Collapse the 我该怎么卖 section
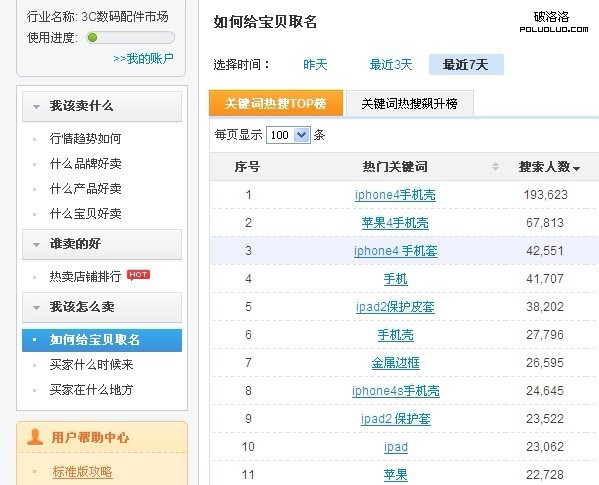599x485 pixels. 36,307
